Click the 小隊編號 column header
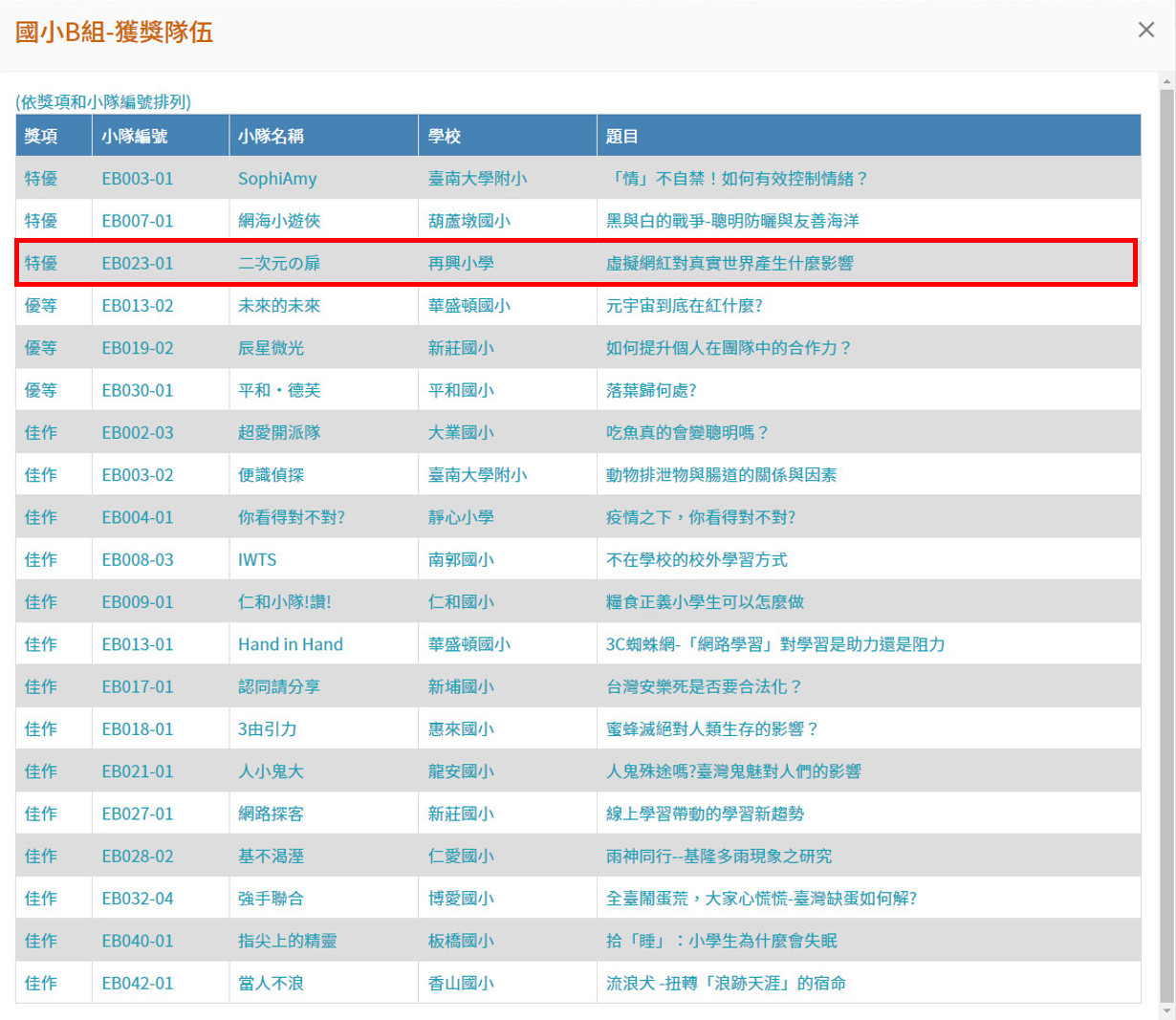The image size is (1176, 1020). (x=135, y=136)
